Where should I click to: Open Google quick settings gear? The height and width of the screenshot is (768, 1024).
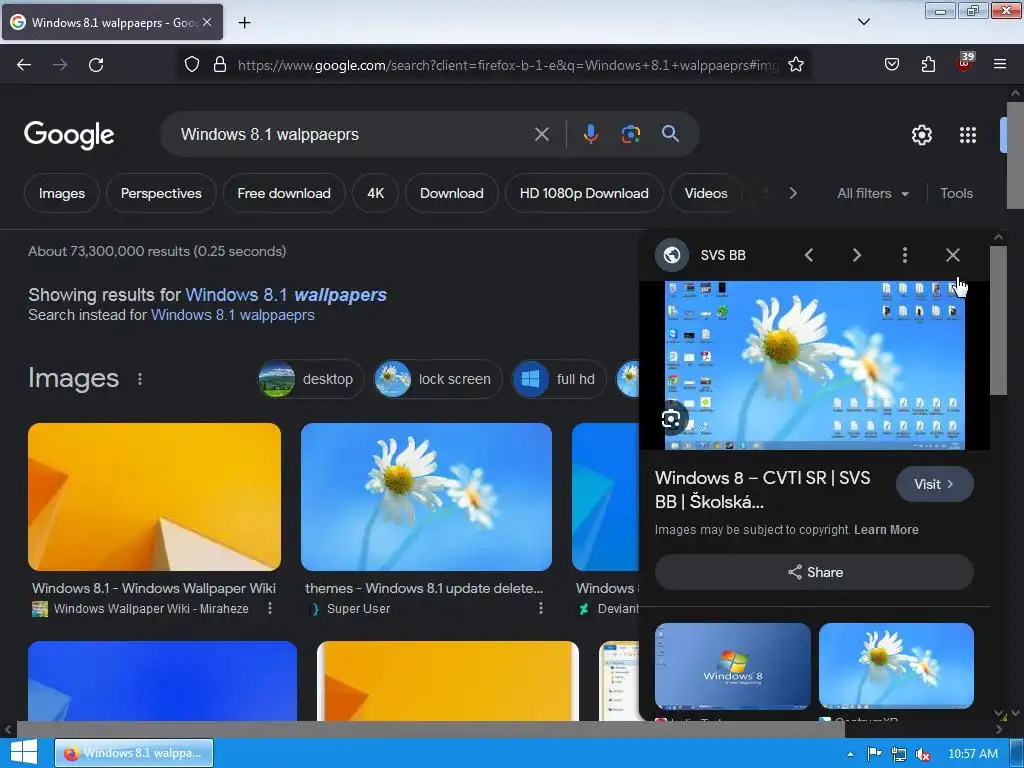point(921,135)
